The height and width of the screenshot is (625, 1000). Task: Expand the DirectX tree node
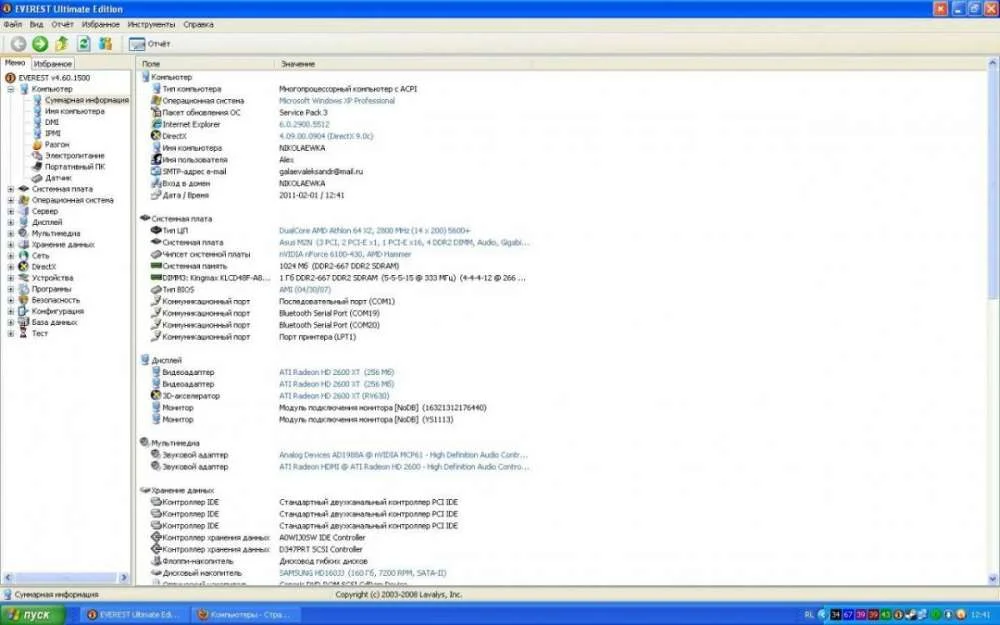pos(11,267)
